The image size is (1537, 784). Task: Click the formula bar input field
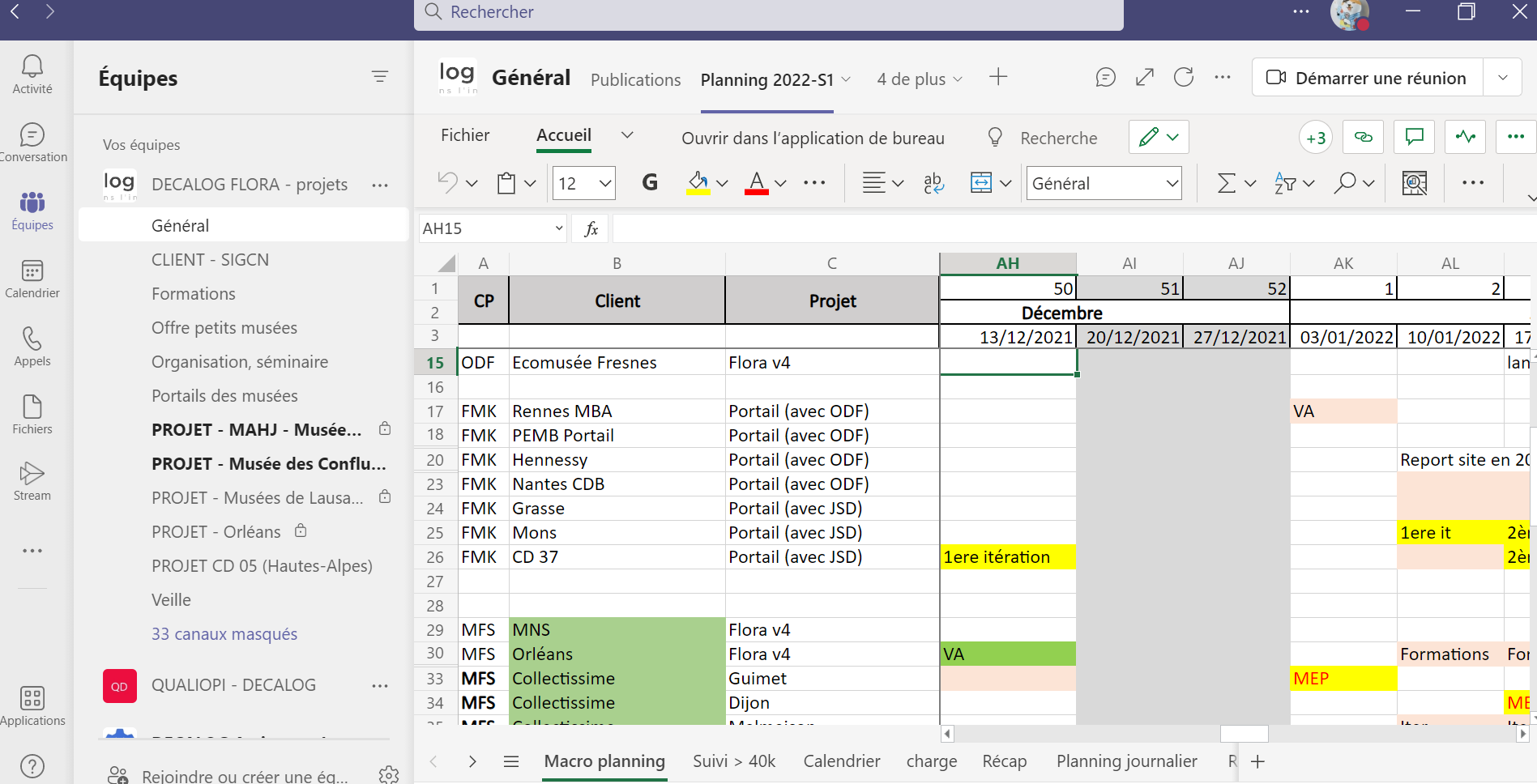[x=1074, y=228]
